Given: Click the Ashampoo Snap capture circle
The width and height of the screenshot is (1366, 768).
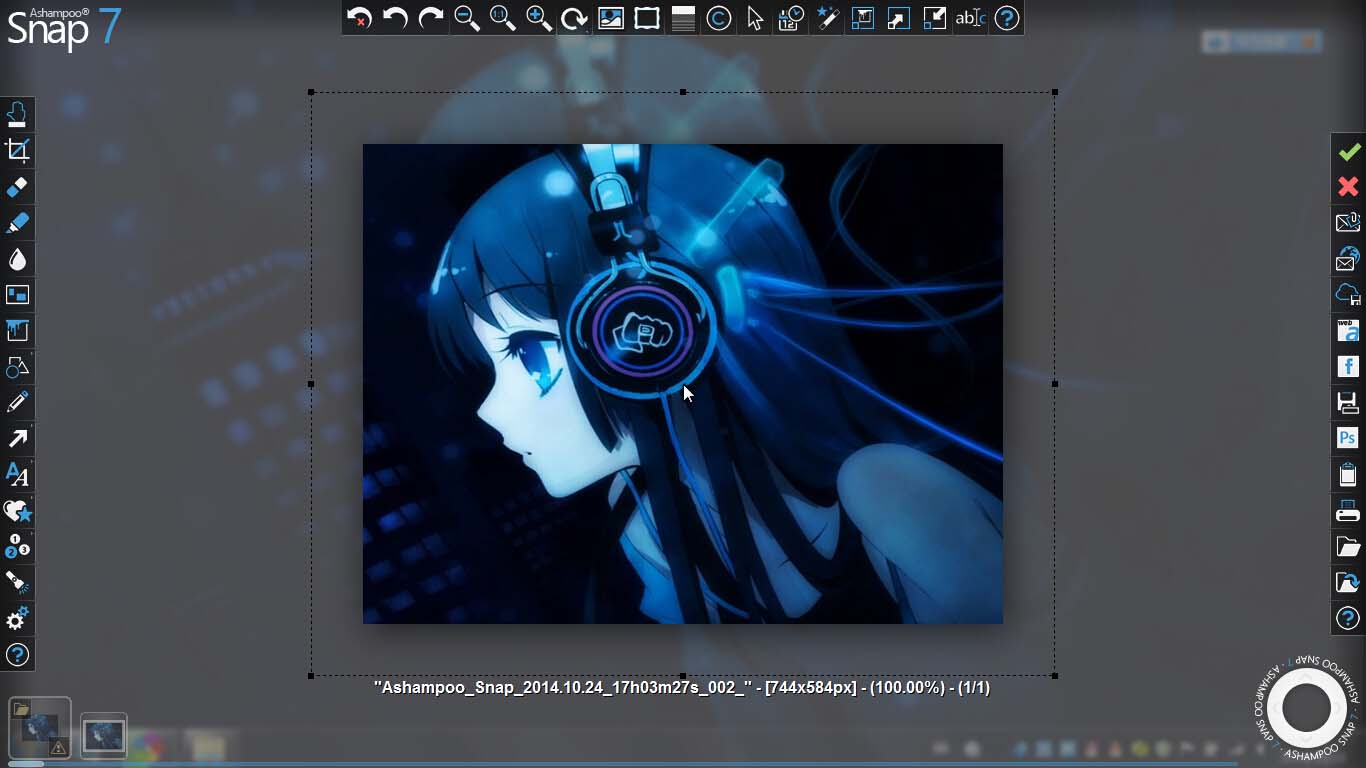Looking at the screenshot, I should coord(1306,707).
